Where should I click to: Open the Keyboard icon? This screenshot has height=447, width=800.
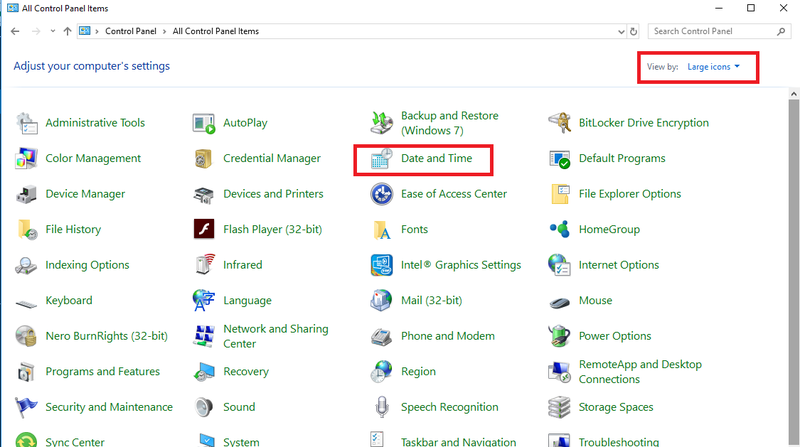[26, 304]
